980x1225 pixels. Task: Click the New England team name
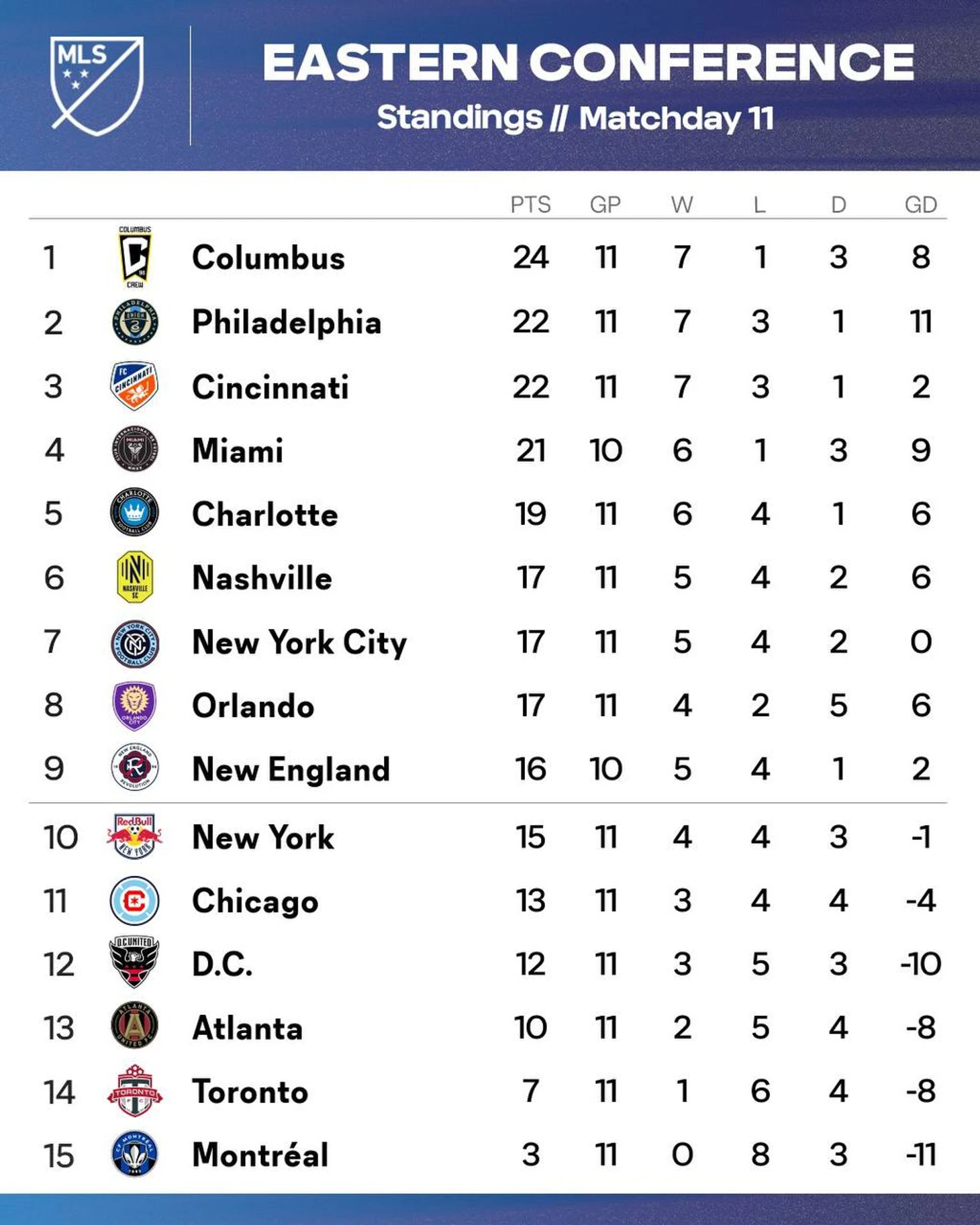291,770
